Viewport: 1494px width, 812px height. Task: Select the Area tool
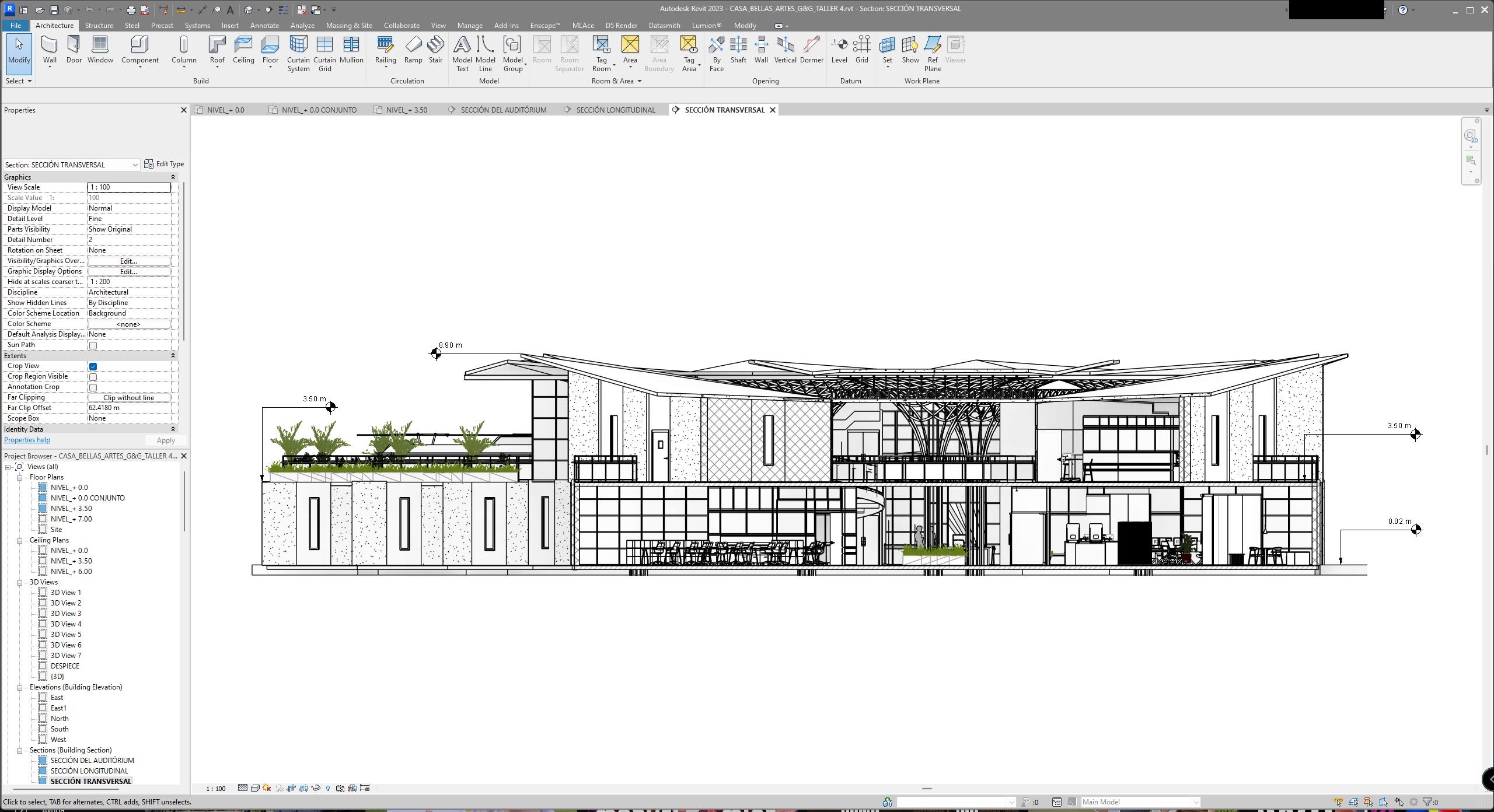630,50
